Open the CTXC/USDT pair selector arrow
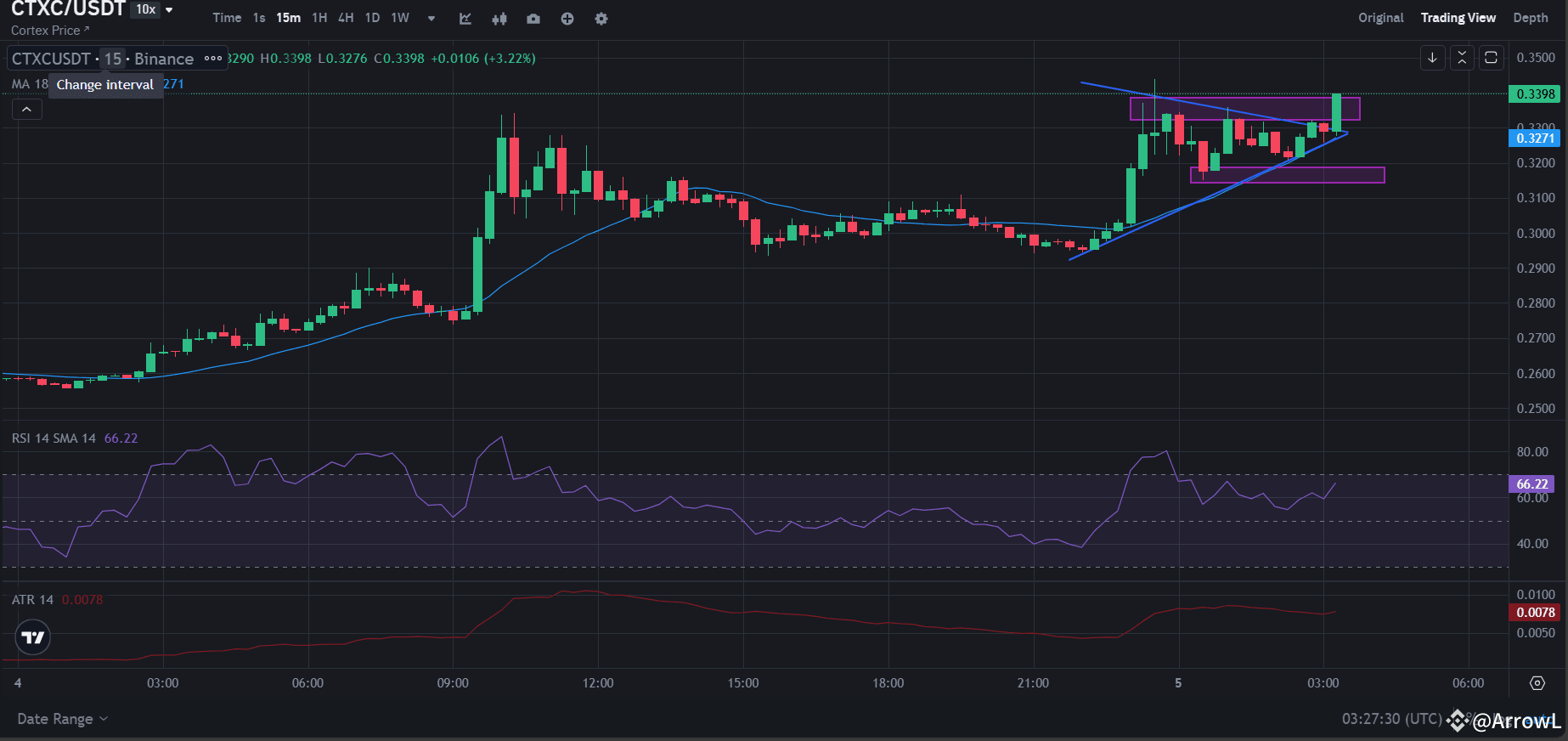Viewport: 1568px width, 741px height. pos(169,10)
